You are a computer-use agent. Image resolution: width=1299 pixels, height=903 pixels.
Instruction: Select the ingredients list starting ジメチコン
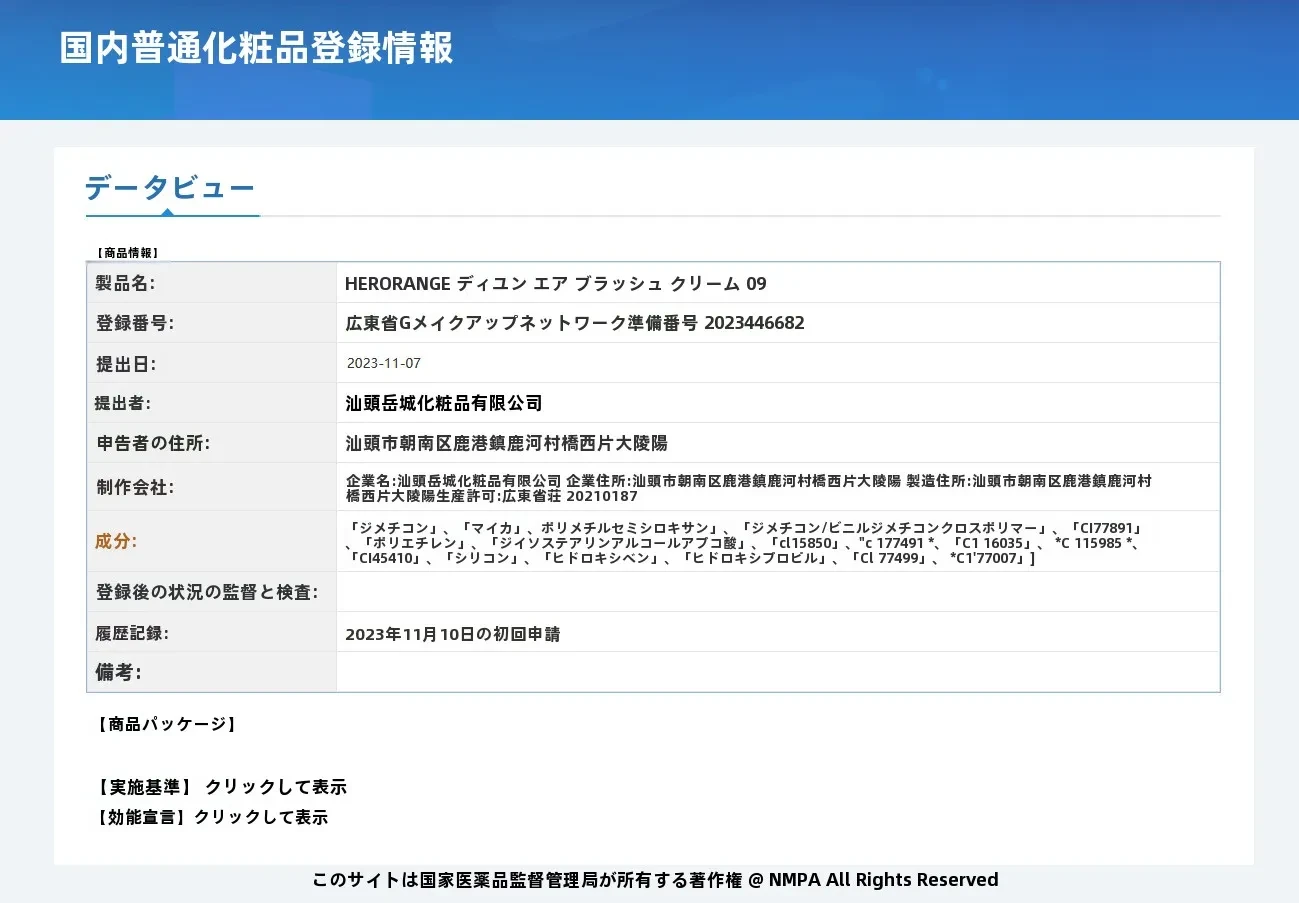point(746,543)
